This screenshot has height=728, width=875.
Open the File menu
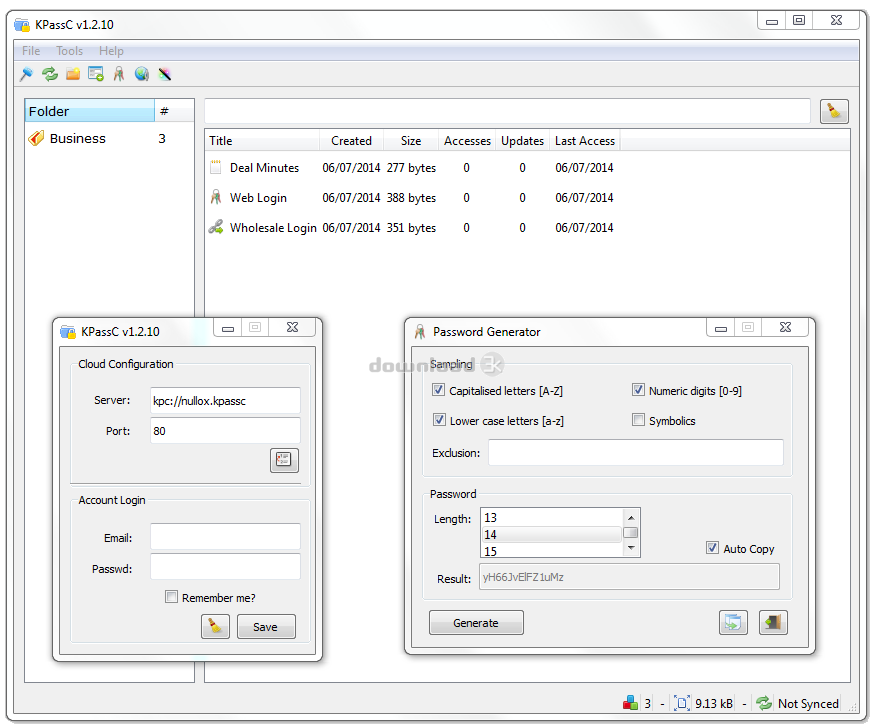(31, 51)
